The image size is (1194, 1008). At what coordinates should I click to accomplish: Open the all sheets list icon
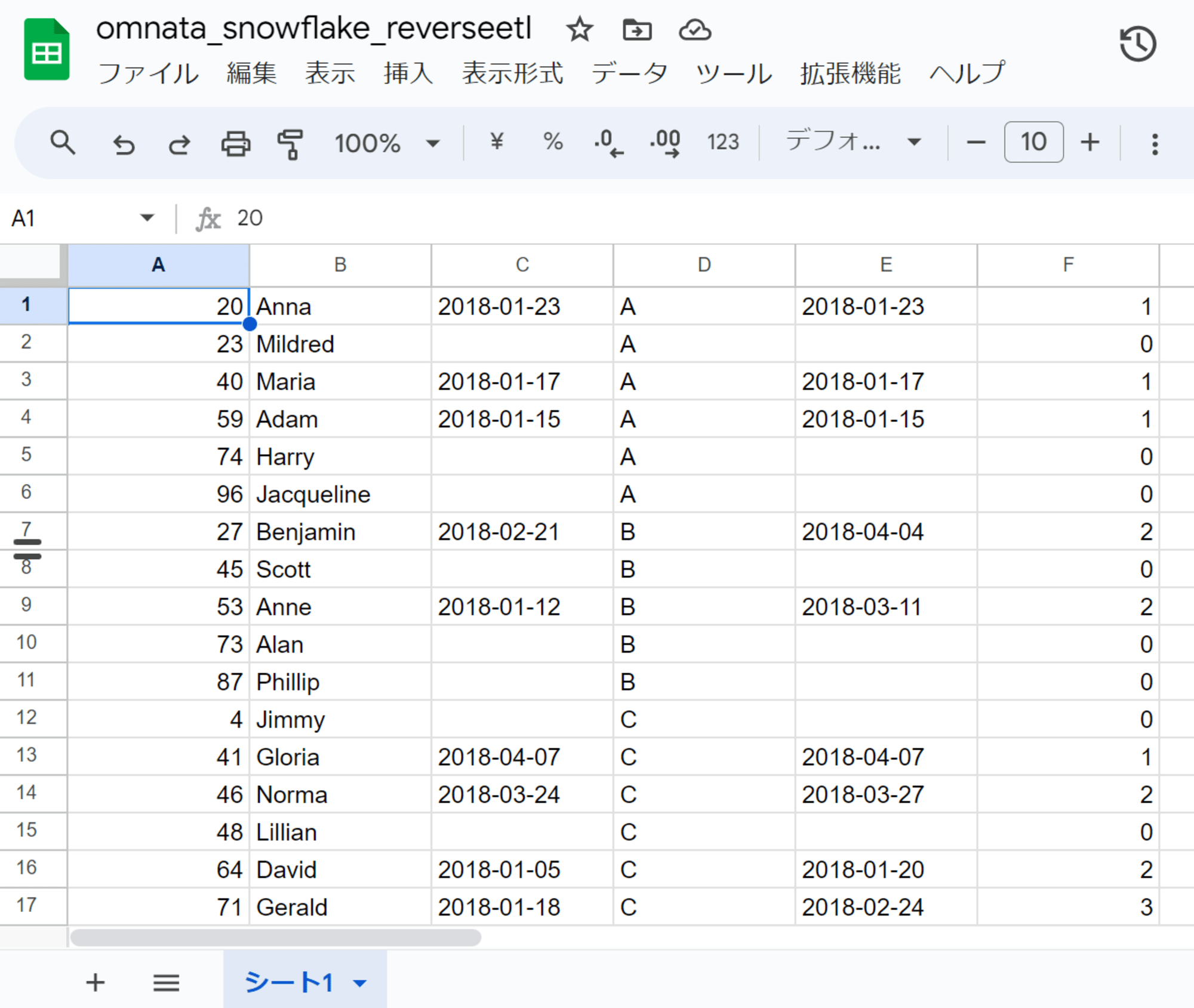tap(166, 982)
